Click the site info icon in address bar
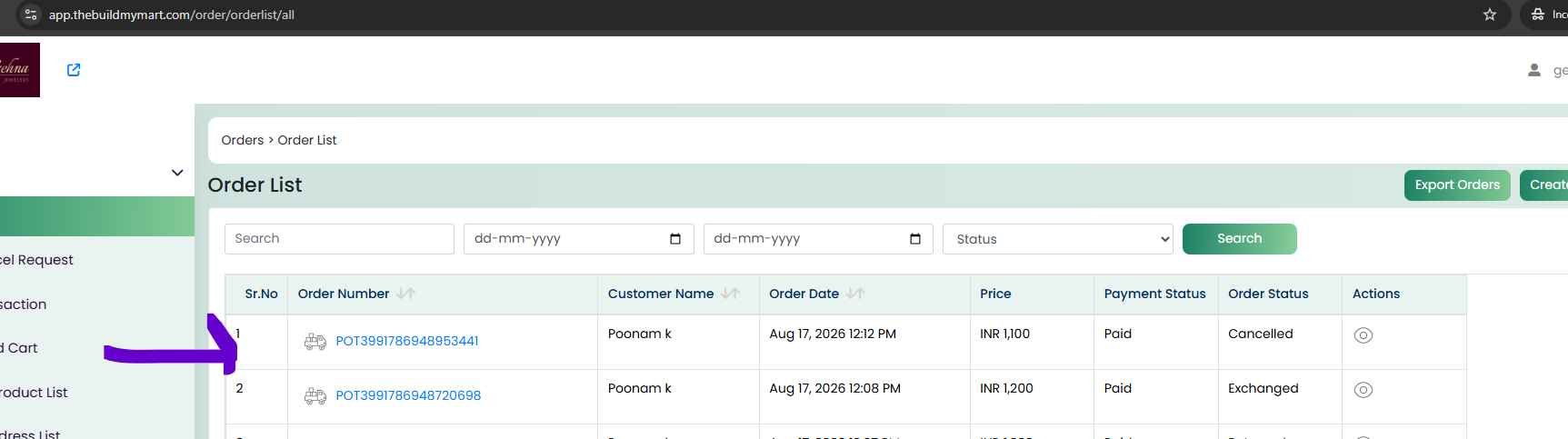Image resolution: width=1568 pixels, height=439 pixels. click(31, 15)
